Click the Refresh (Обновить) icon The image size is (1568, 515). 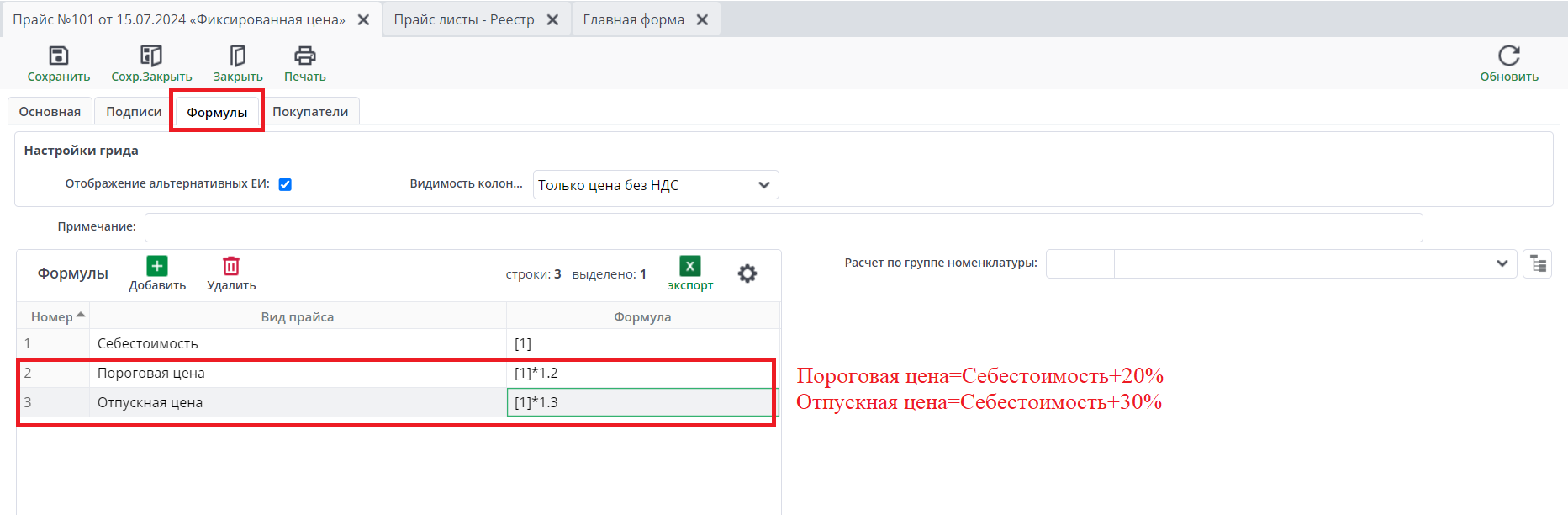(x=1509, y=56)
